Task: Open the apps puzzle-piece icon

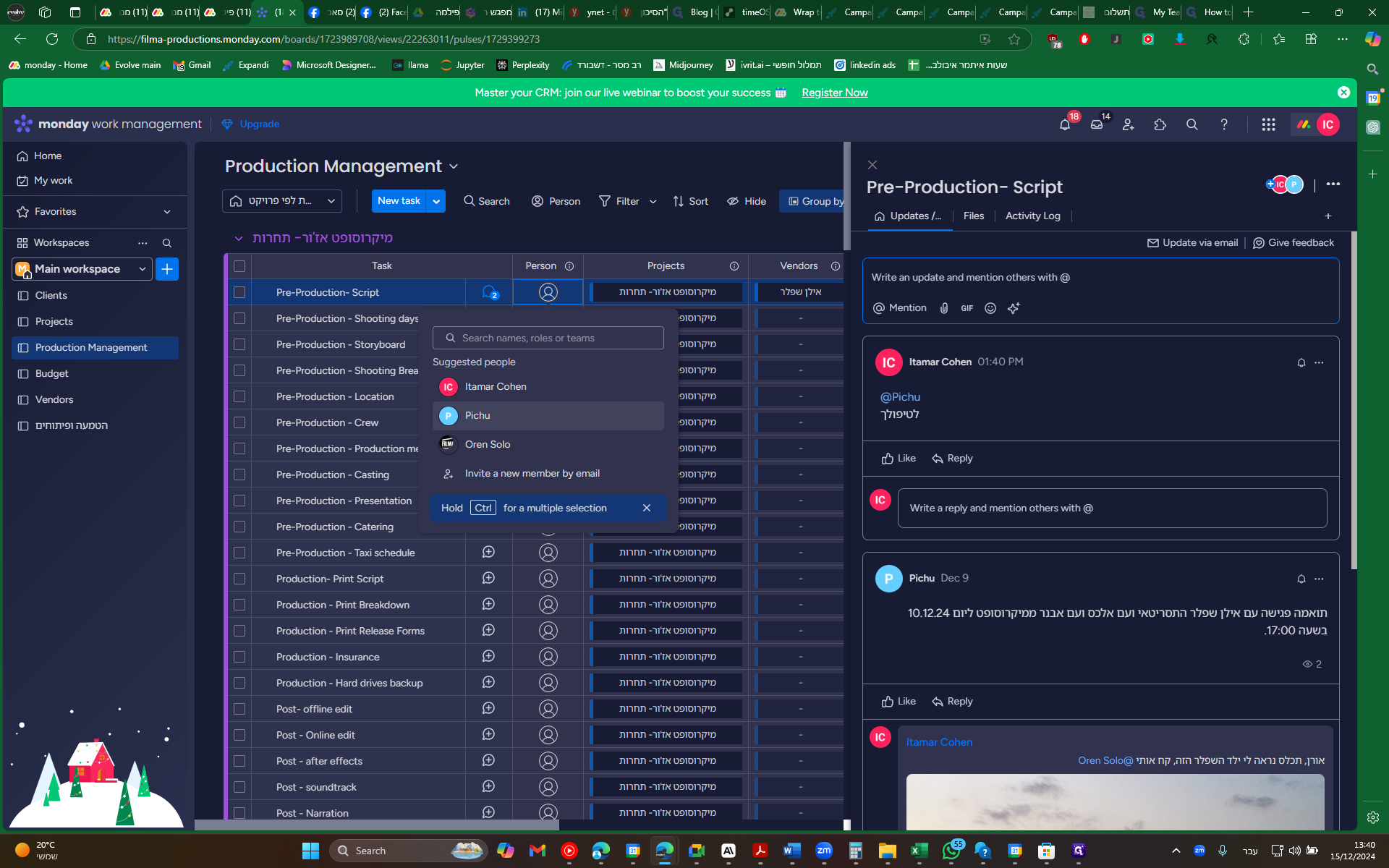Action: point(1160,124)
